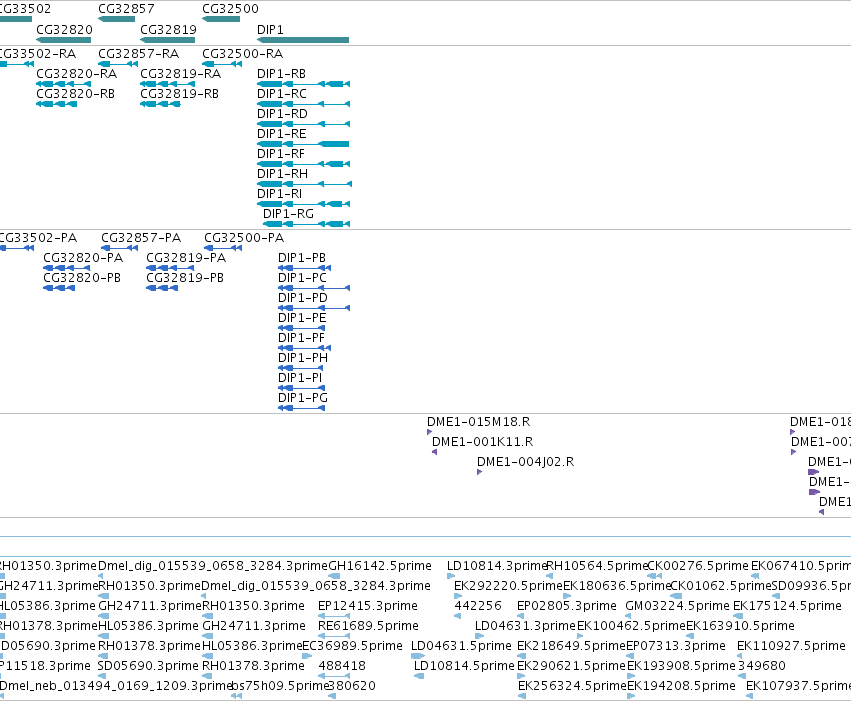Open EST EK163910.5prime
This screenshot has width=851, height=701.
740,626
